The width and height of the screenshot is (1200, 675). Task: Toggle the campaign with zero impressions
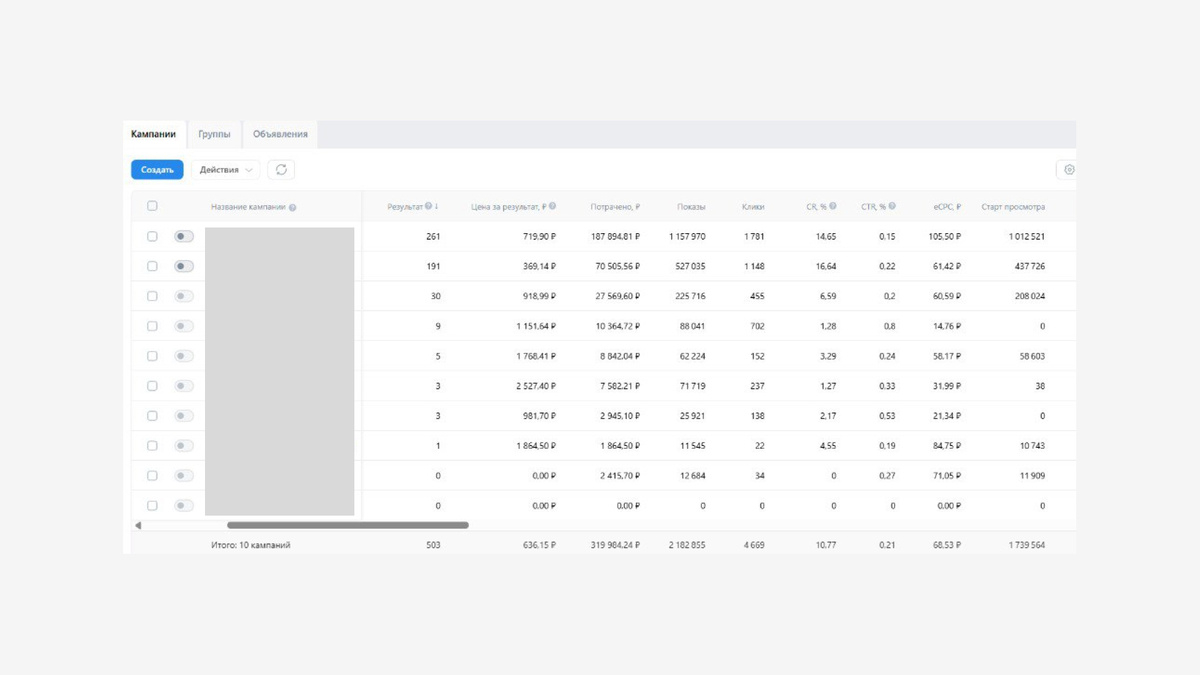coord(184,506)
